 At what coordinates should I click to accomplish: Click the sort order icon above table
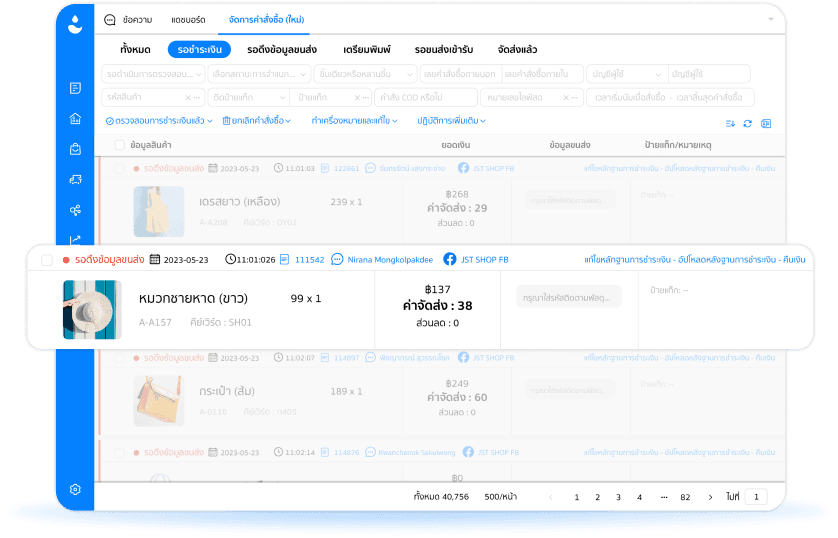pyautogui.click(x=730, y=123)
